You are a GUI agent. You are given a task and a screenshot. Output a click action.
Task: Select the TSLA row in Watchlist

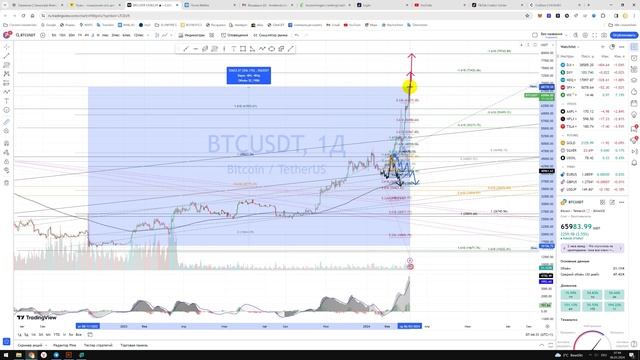click(x=593, y=127)
